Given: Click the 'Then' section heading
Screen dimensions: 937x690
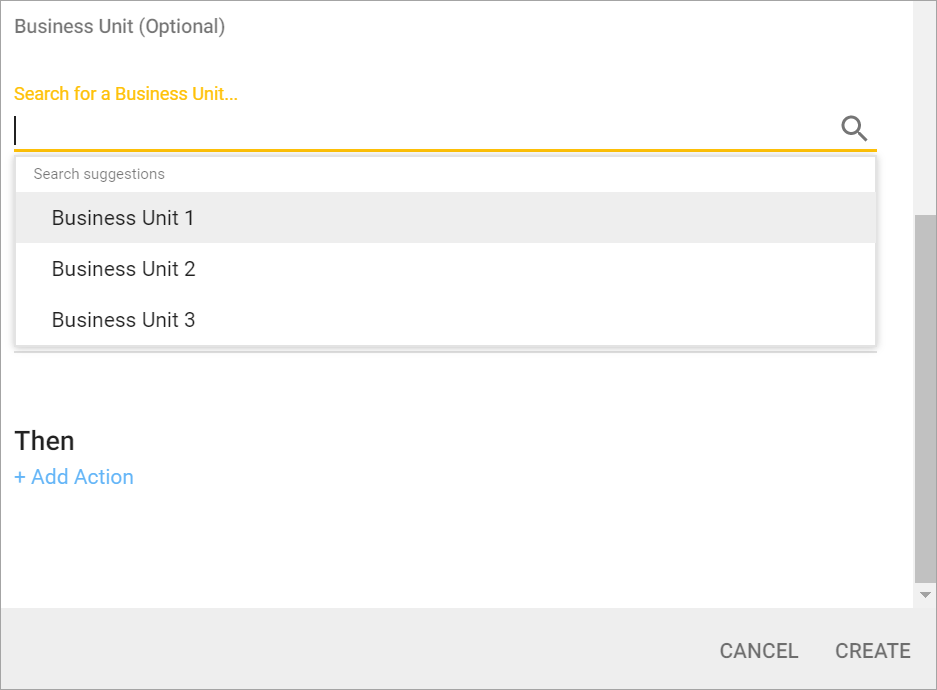Looking at the screenshot, I should pos(45,441).
